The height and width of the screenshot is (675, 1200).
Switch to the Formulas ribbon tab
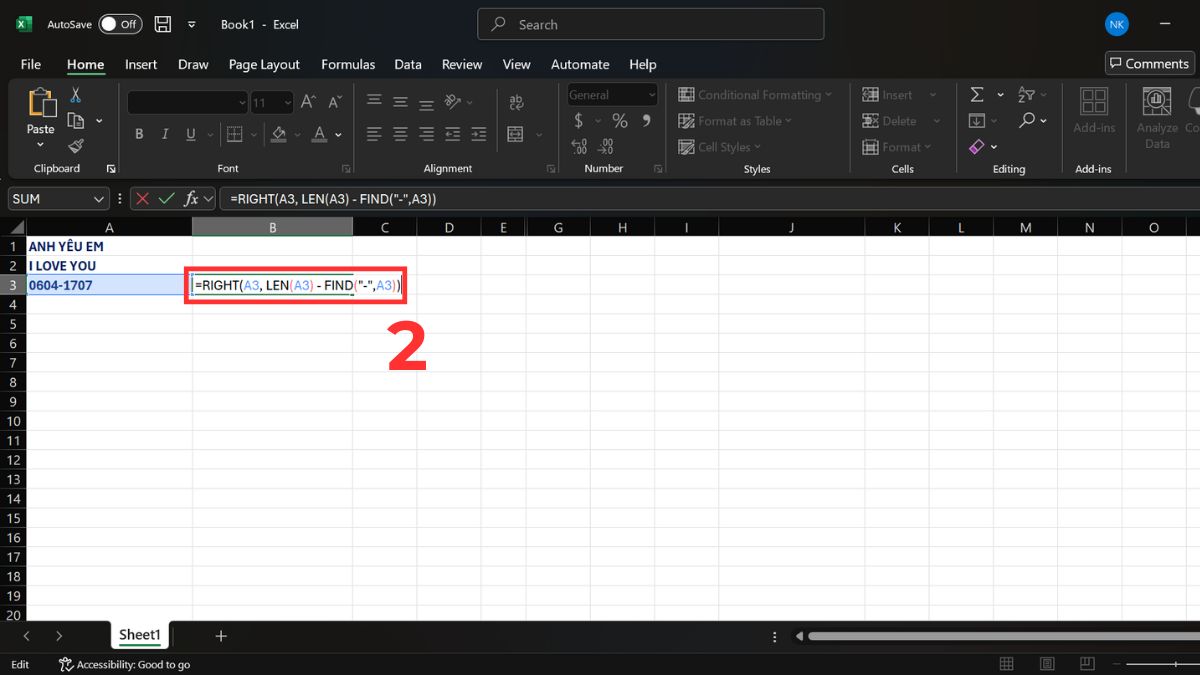(347, 64)
